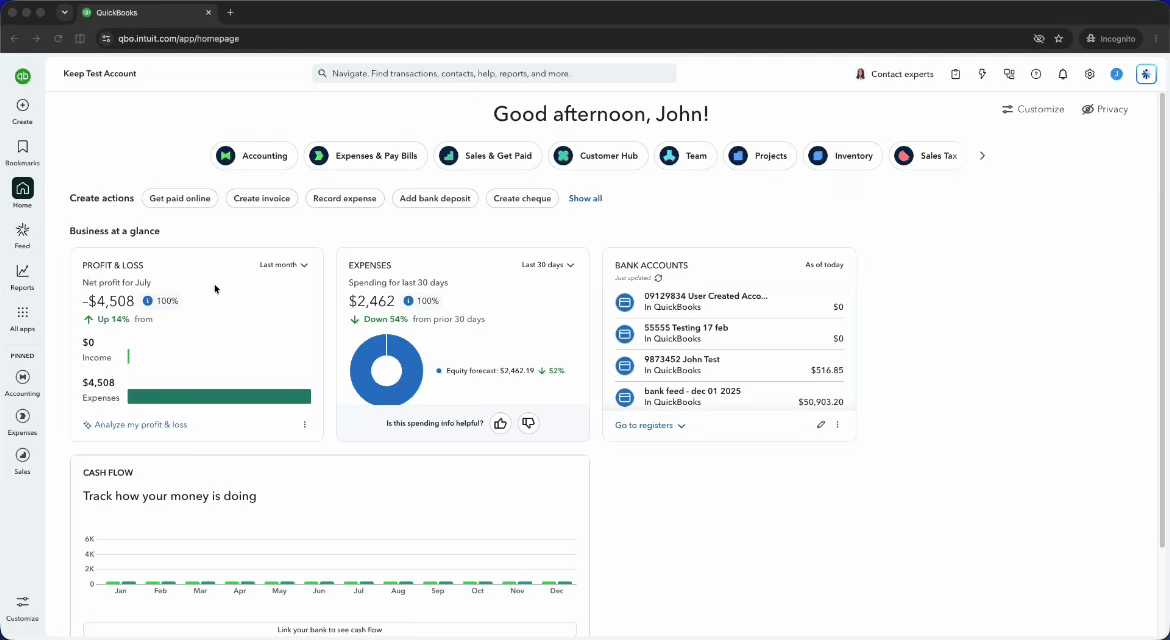Open the Feed in the sidebar
Screen dimensions: 1170x640
point(22,236)
